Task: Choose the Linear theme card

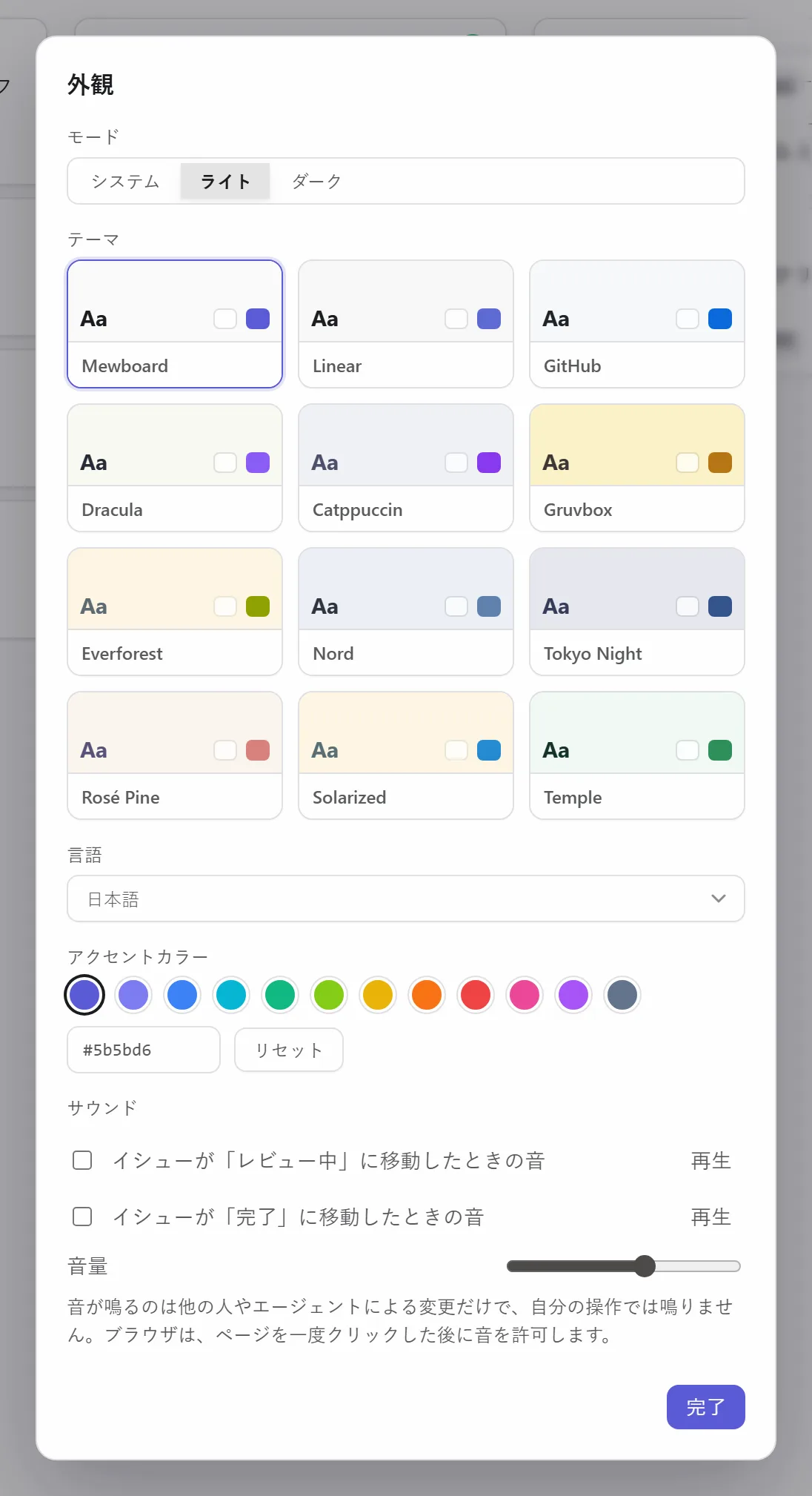Action: pyautogui.click(x=406, y=324)
